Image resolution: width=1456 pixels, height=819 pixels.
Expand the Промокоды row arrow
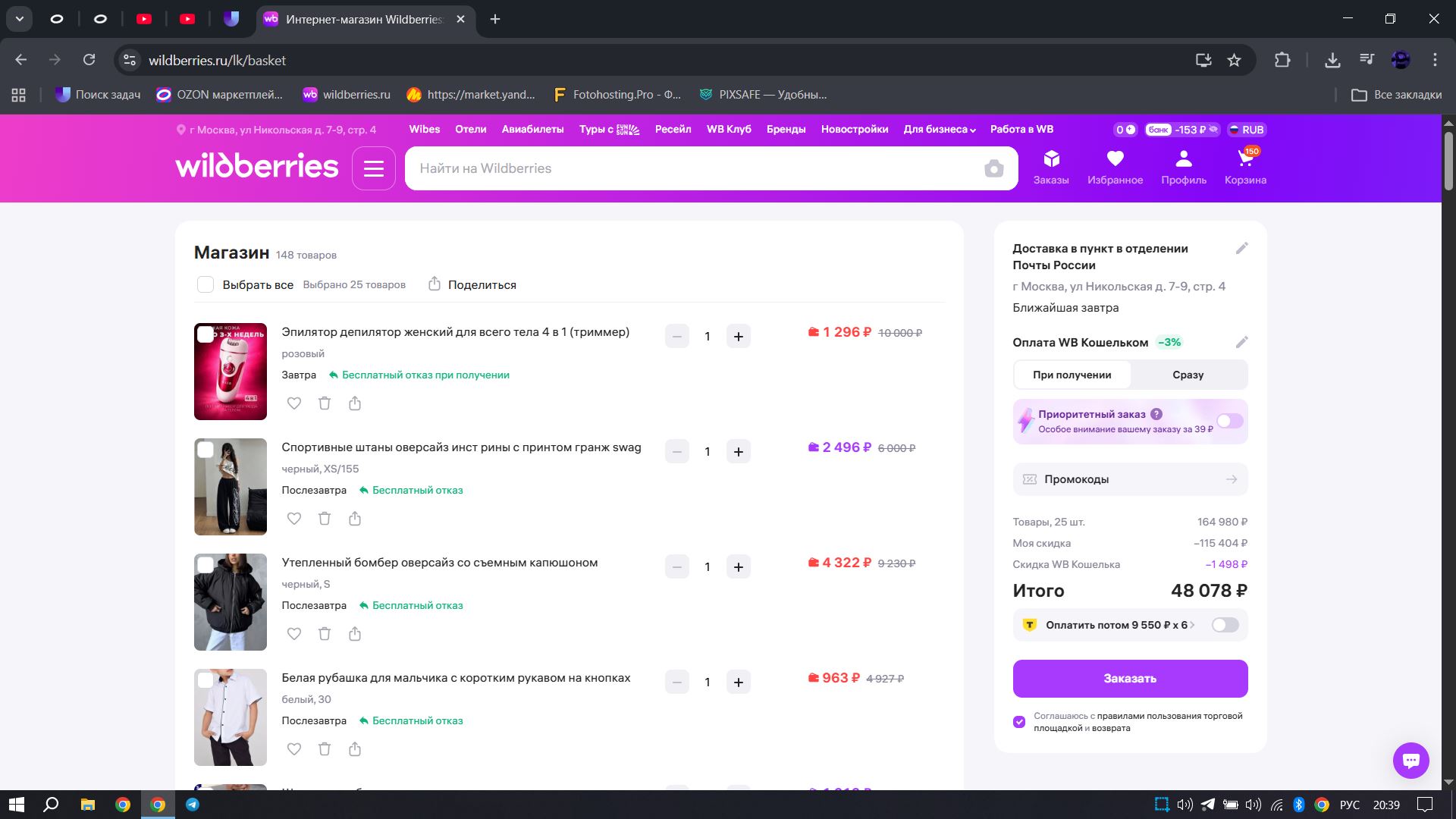[1231, 479]
